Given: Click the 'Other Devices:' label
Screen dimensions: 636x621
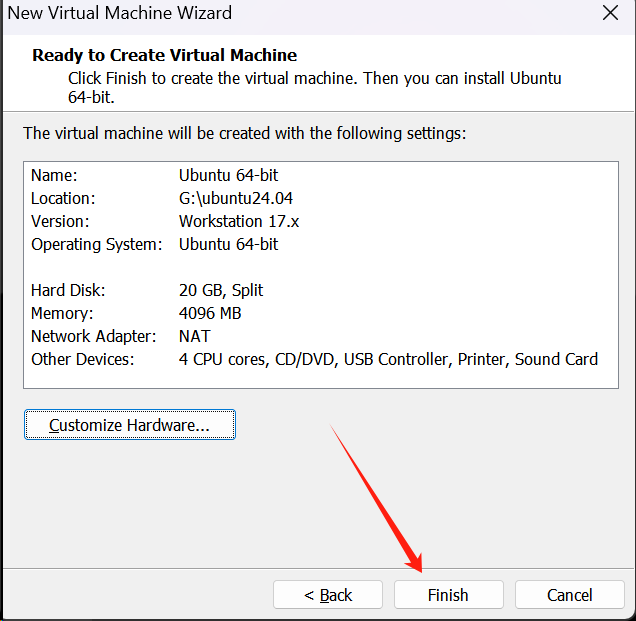Looking at the screenshot, I should point(83,359).
